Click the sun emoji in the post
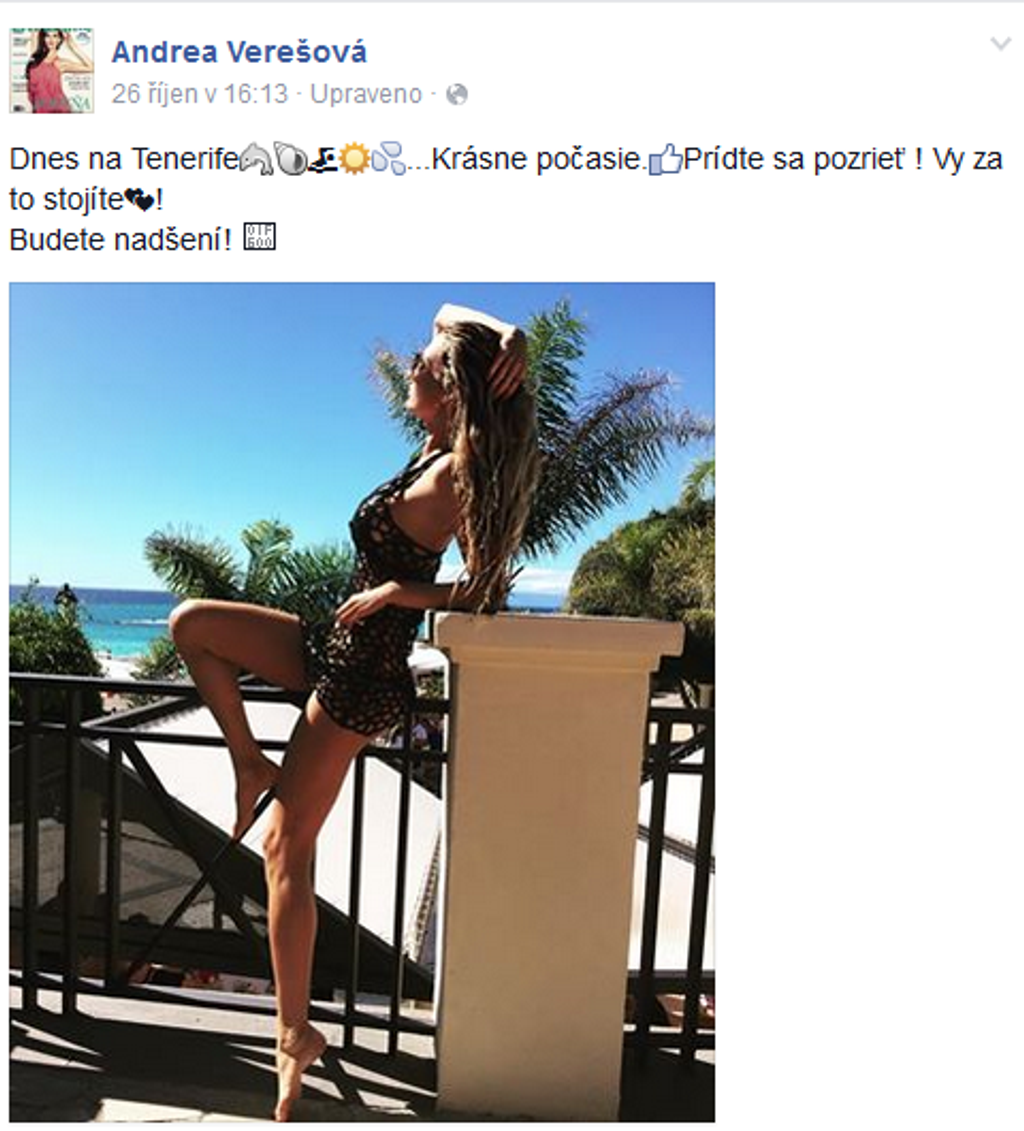This screenshot has width=1024, height=1131. tap(353, 159)
